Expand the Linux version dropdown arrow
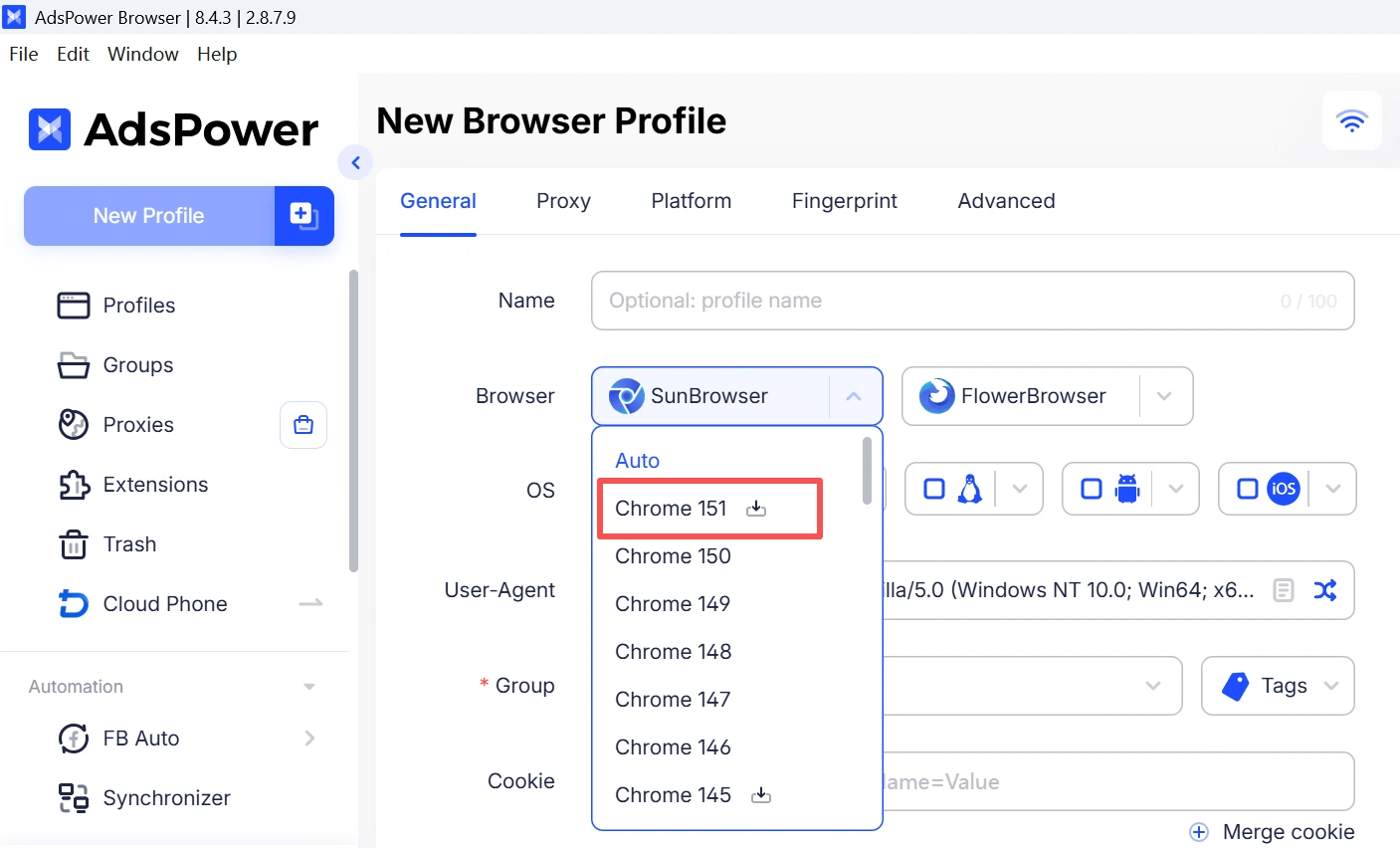The height and width of the screenshot is (848, 1400). pos(1019,489)
